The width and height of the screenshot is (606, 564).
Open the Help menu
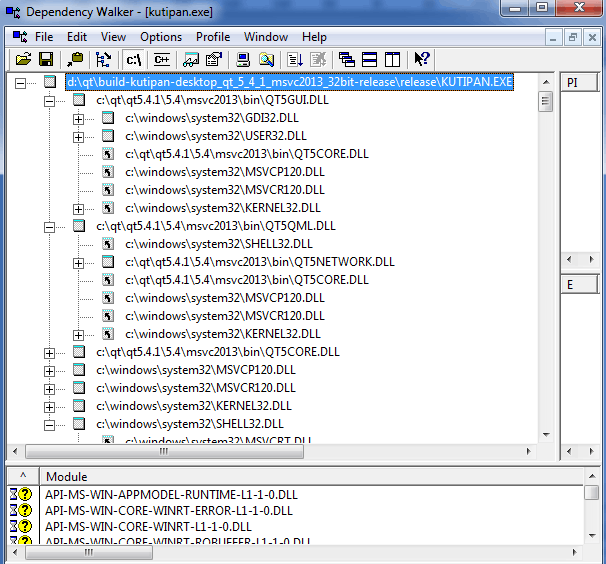click(x=314, y=37)
